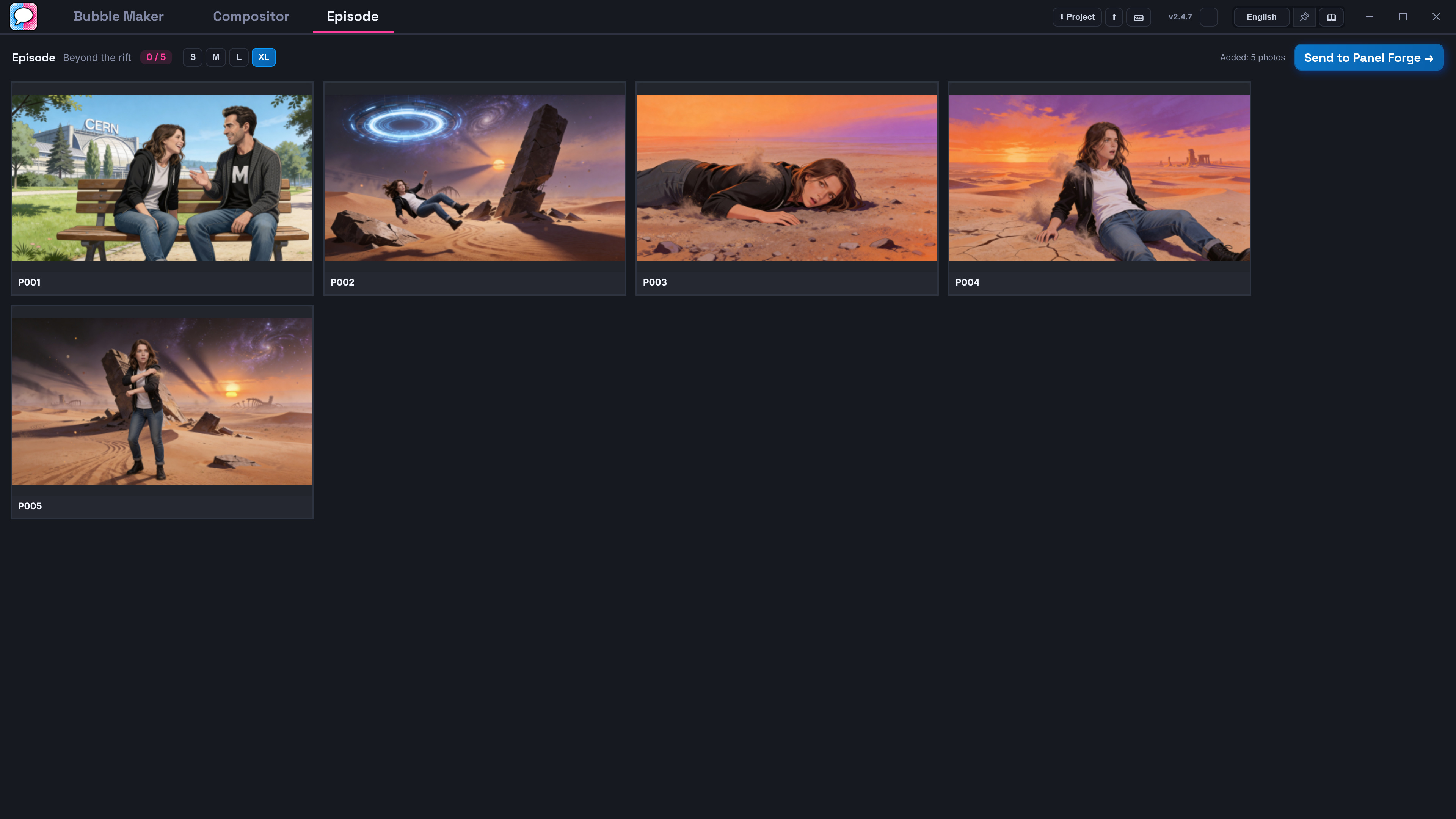
Task: Click the 'Added: 5 photos' status text
Action: pyautogui.click(x=1252, y=58)
